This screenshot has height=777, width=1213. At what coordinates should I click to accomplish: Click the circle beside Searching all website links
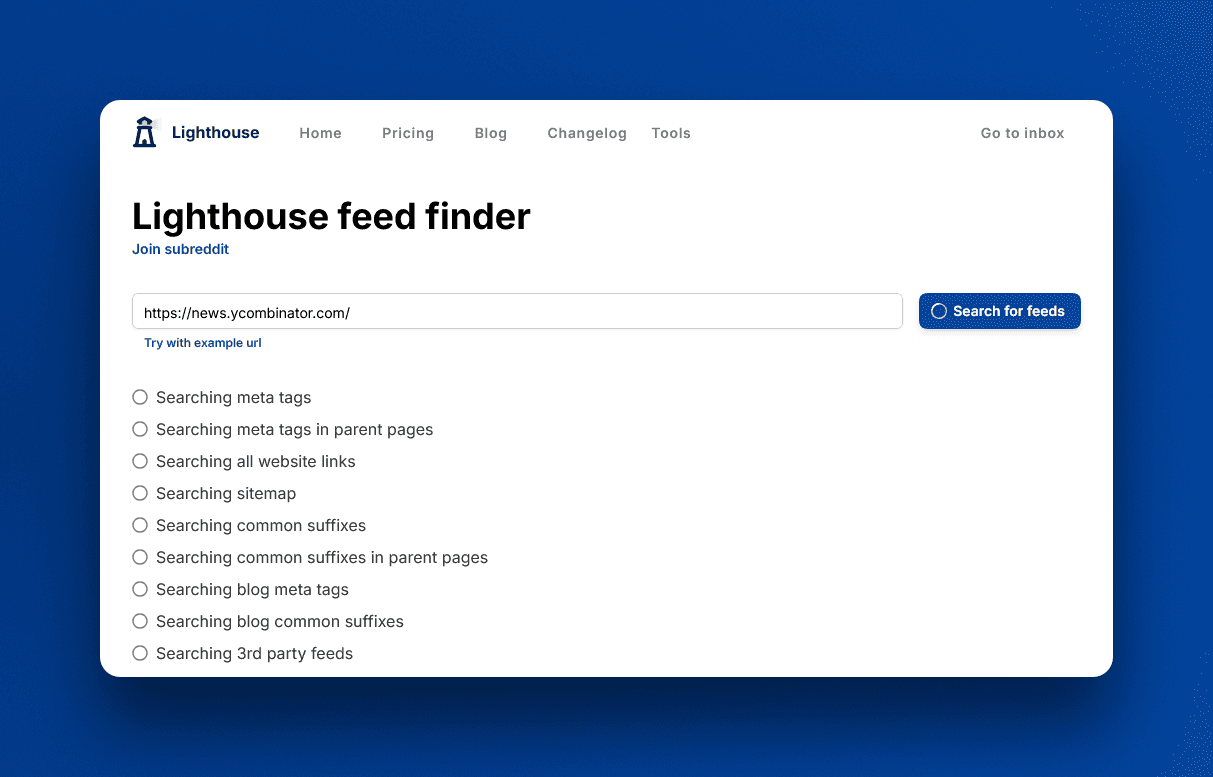click(x=140, y=462)
